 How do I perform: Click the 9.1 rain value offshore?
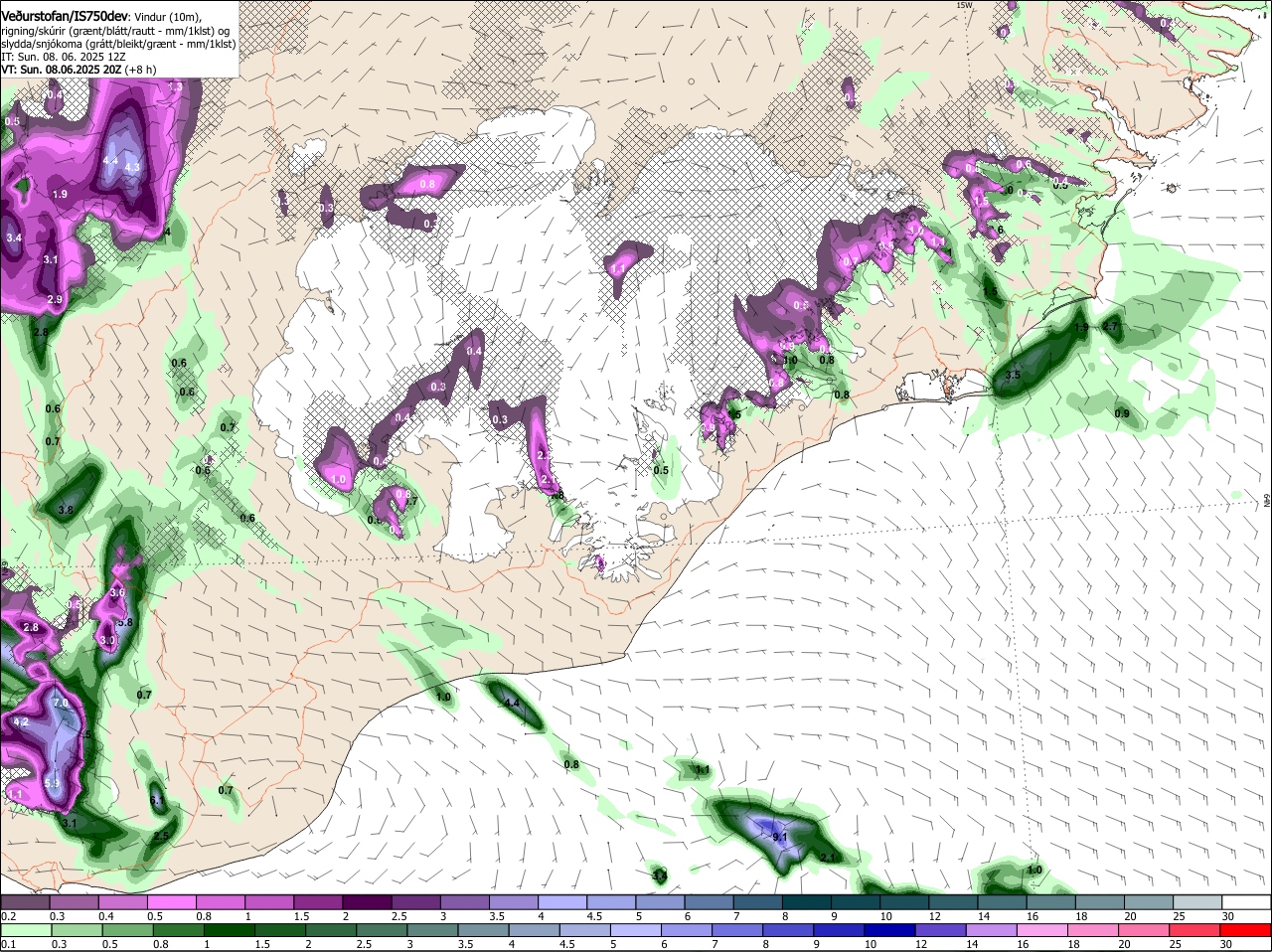(x=780, y=838)
